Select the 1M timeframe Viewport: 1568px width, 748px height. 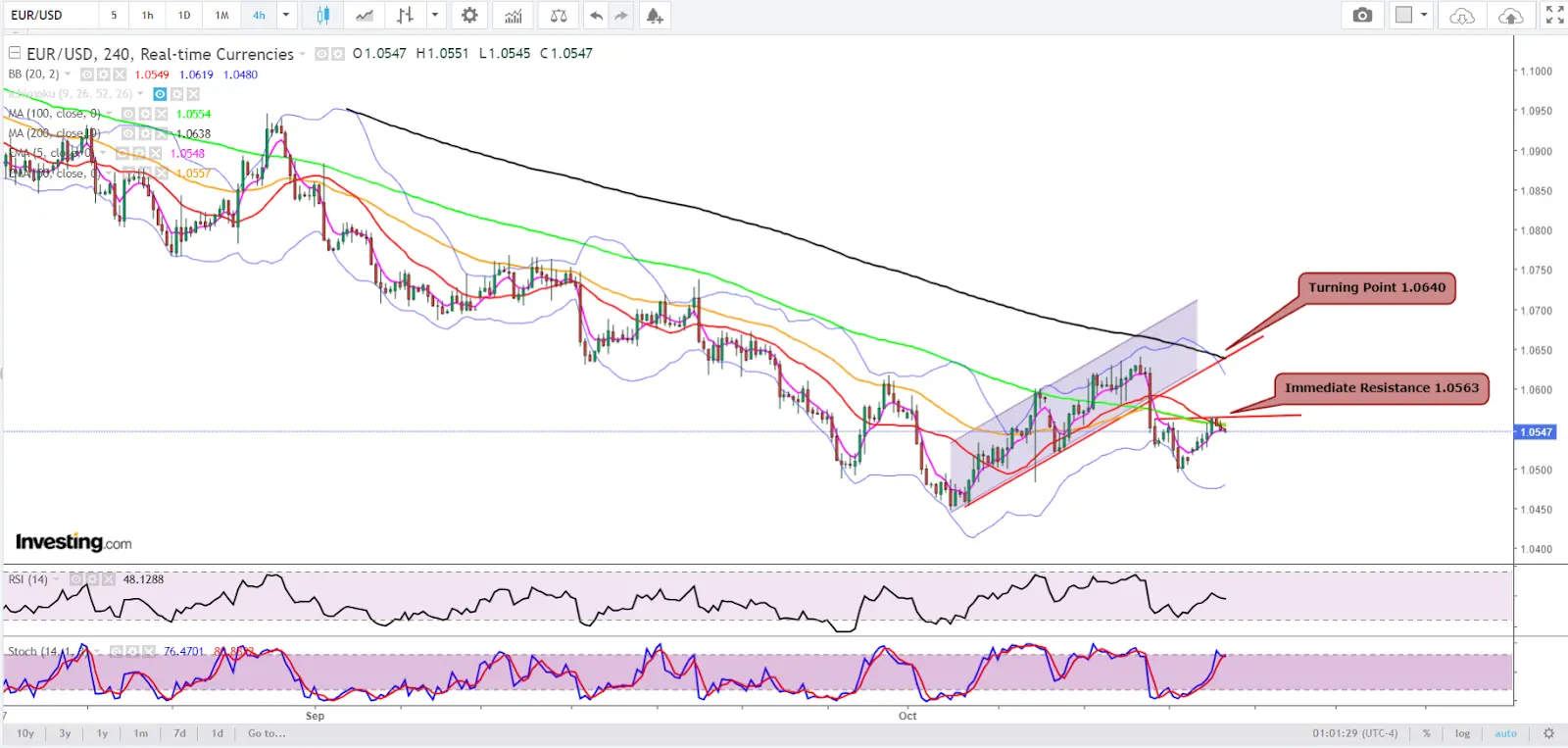click(x=221, y=16)
